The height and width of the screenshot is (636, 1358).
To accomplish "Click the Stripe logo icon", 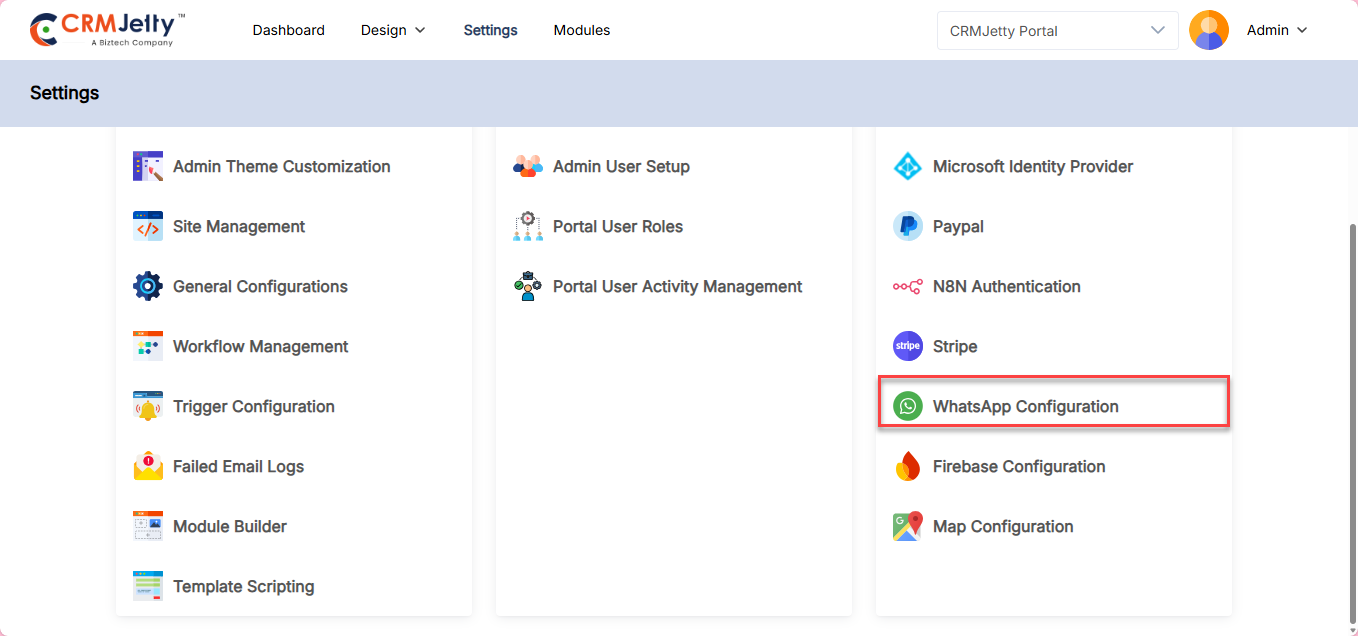I will (x=907, y=346).
